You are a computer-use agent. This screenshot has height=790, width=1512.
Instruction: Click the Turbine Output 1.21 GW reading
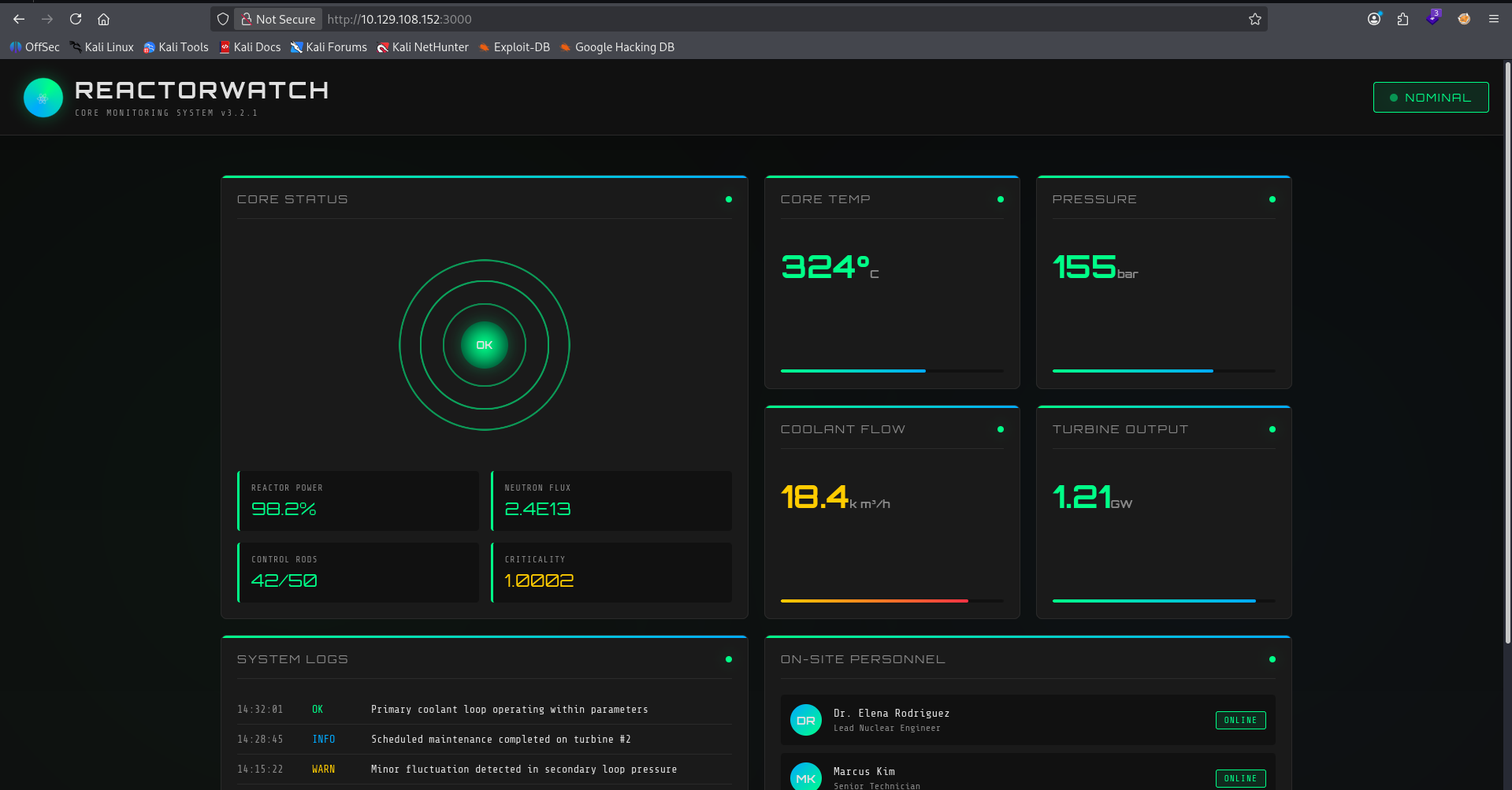1092,497
